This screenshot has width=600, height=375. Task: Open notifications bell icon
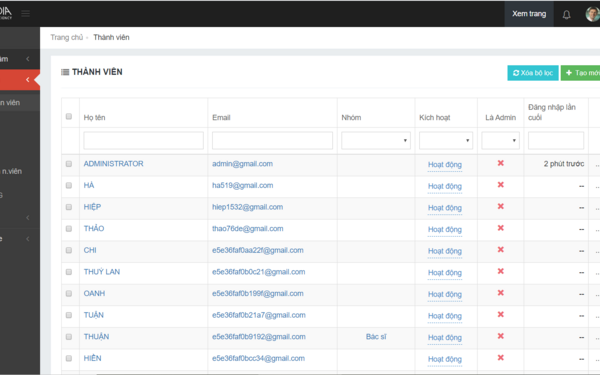(567, 15)
